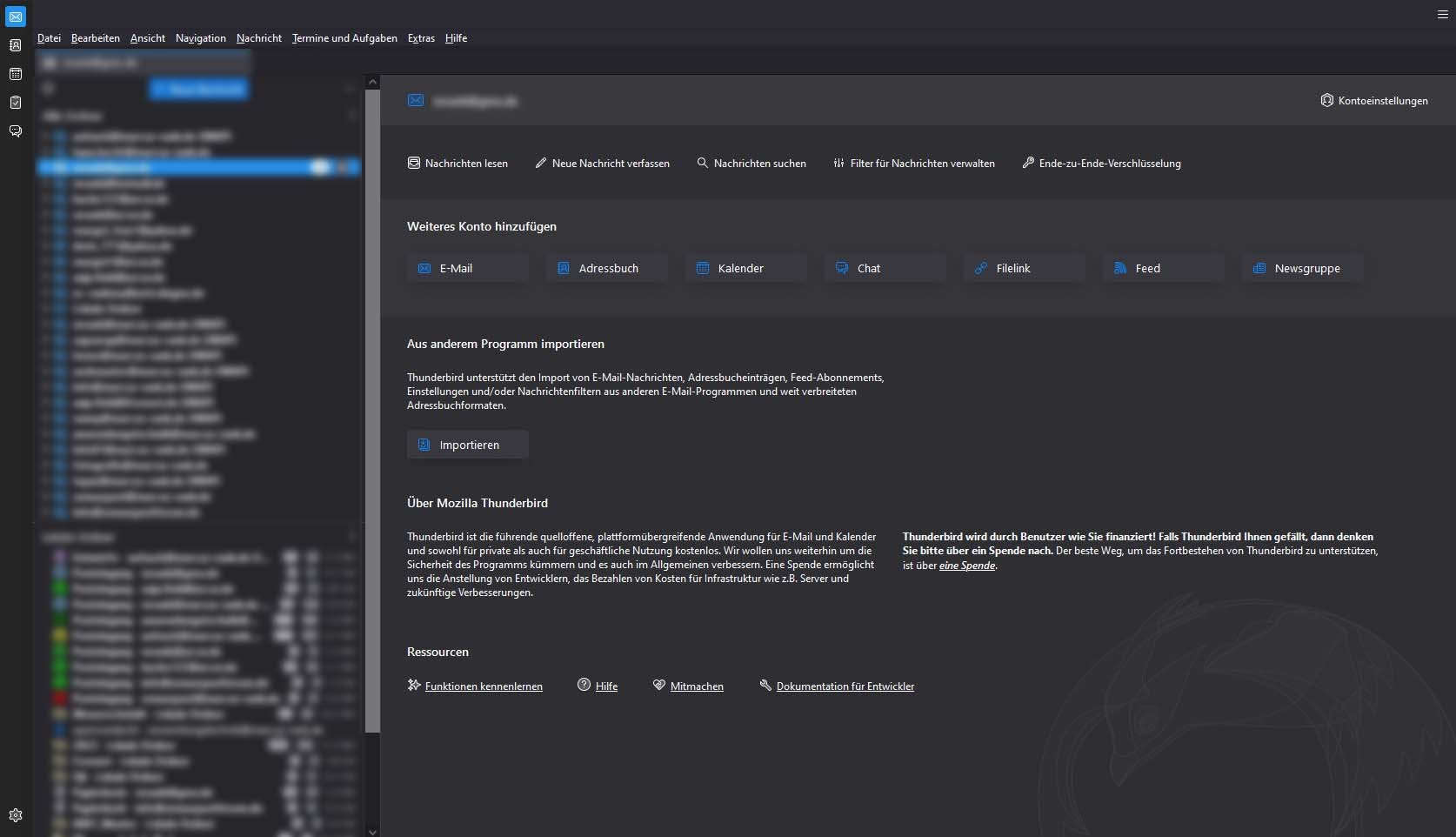Click Neue Nachricht verfassen

(602, 164)
